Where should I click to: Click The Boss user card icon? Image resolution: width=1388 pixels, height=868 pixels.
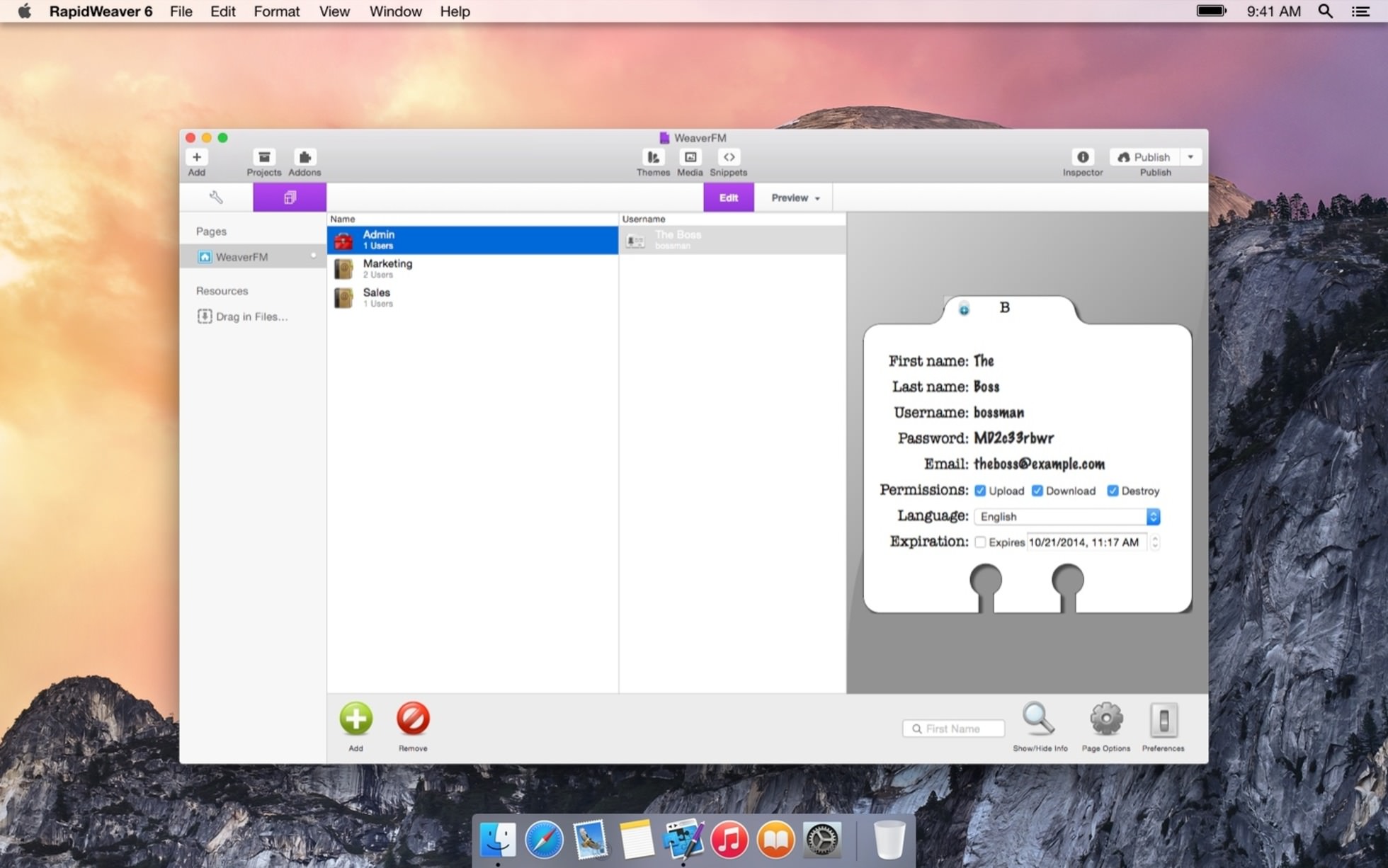[635, 241]
